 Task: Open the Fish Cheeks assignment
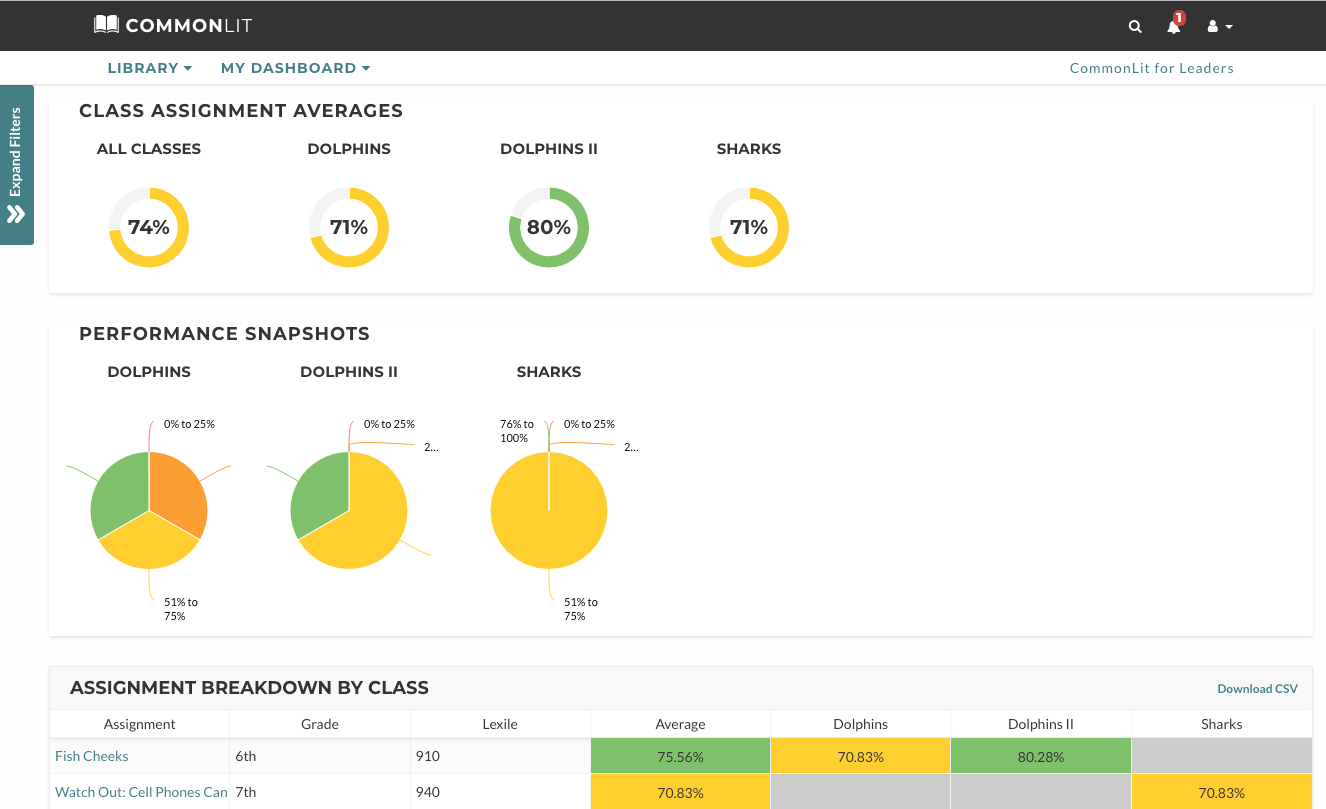pyautogui.click(x=92, y=756)
